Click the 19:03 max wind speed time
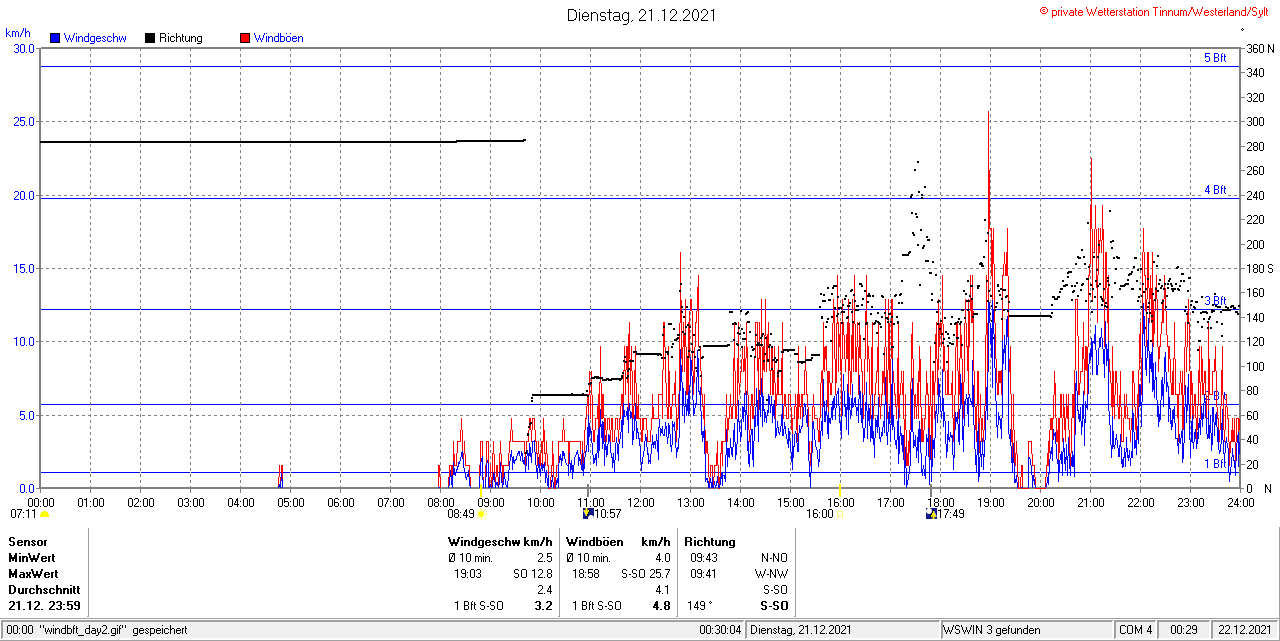 (468, 574)
